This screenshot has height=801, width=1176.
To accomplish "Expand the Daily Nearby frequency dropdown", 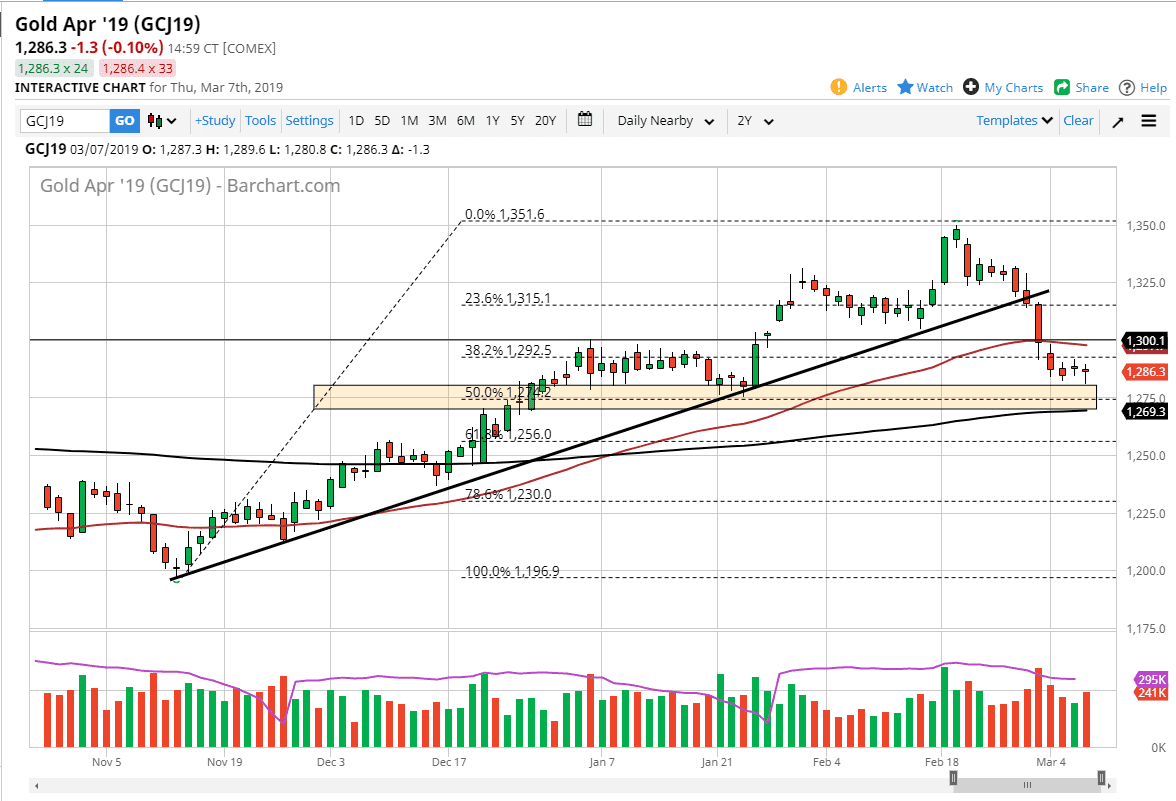I will point(665,121).
